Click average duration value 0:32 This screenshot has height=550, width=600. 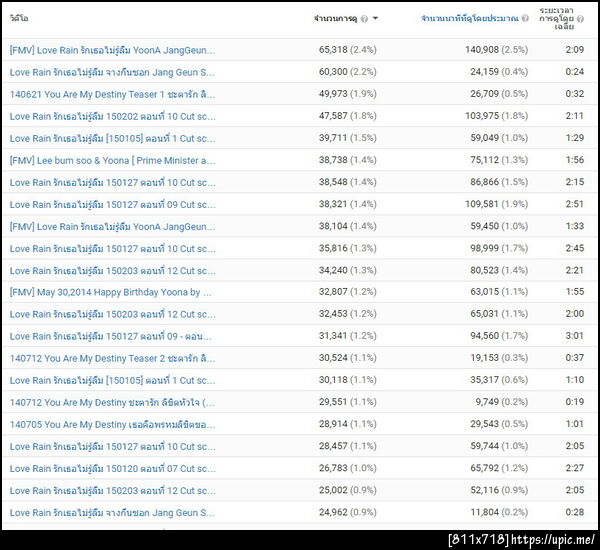(x=575, y=94)
